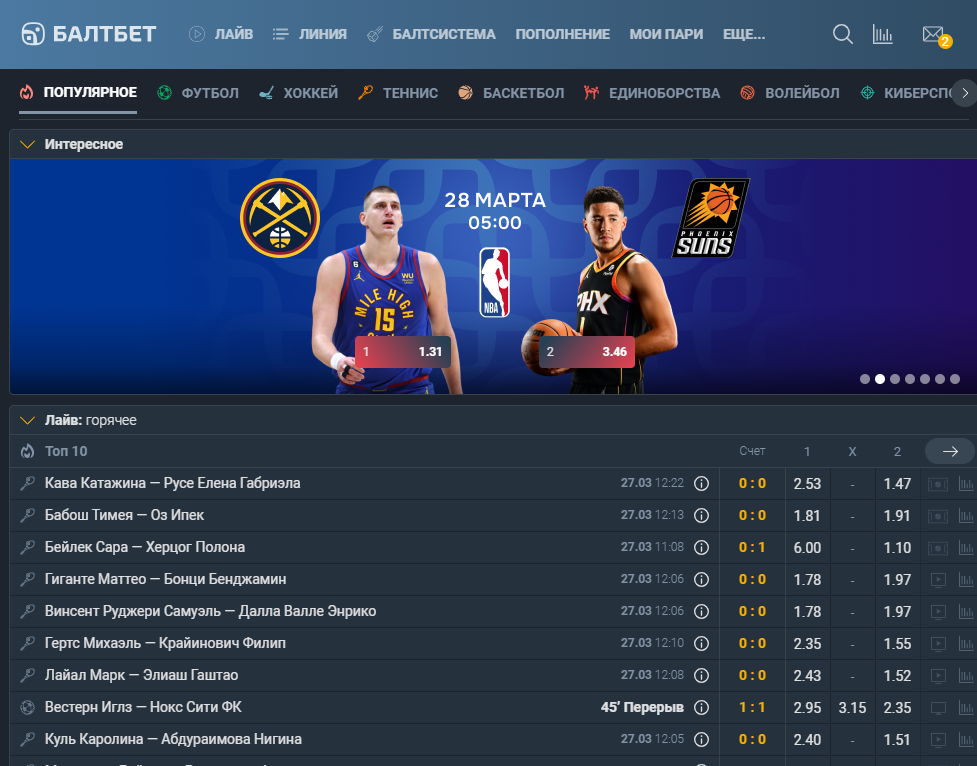
Task: Open statistics icon for Вестерн Иглз row
Action: (x=966, y=708)
